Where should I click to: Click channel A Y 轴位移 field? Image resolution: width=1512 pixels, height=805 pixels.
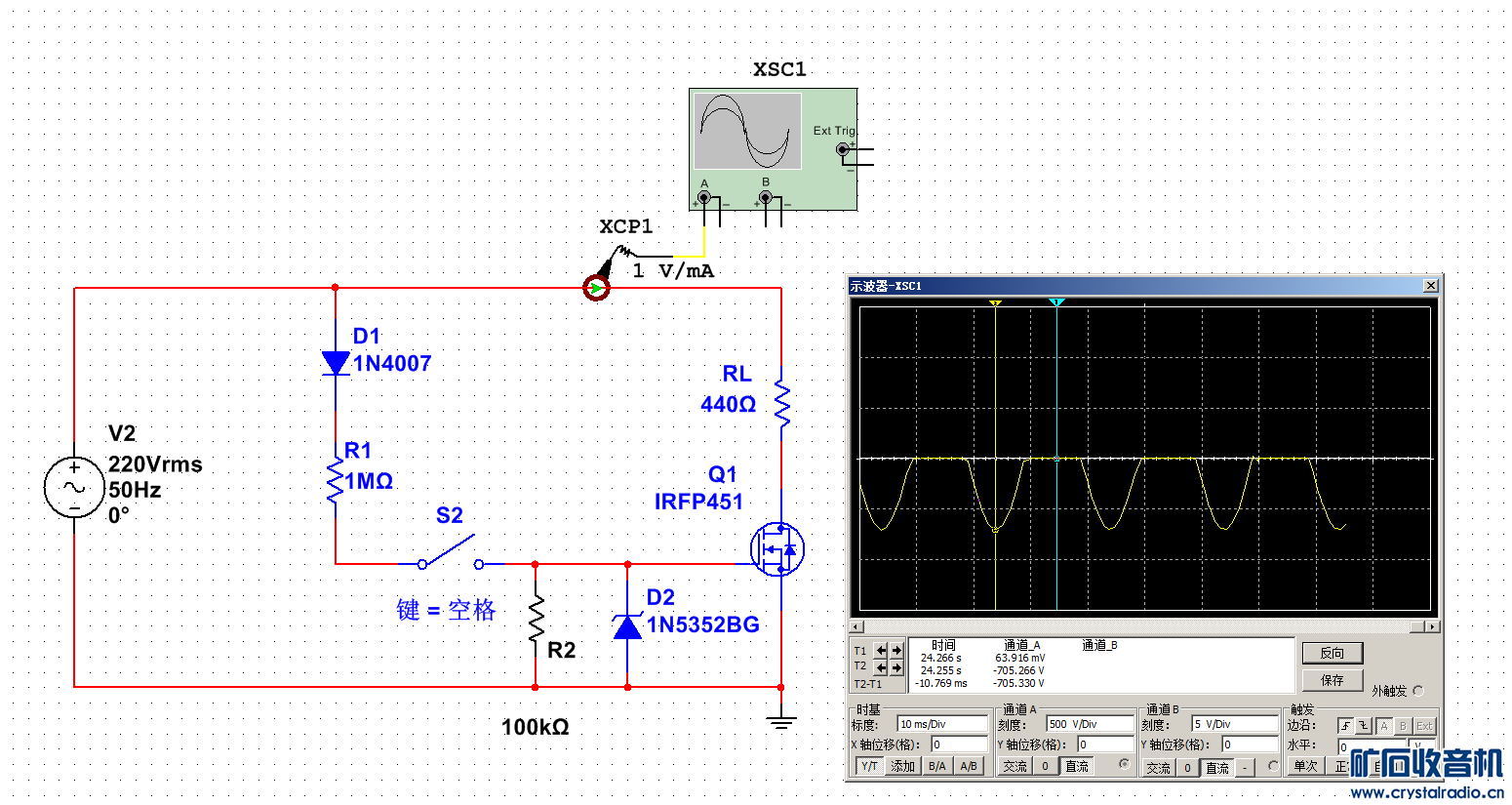coord(1105,745)
